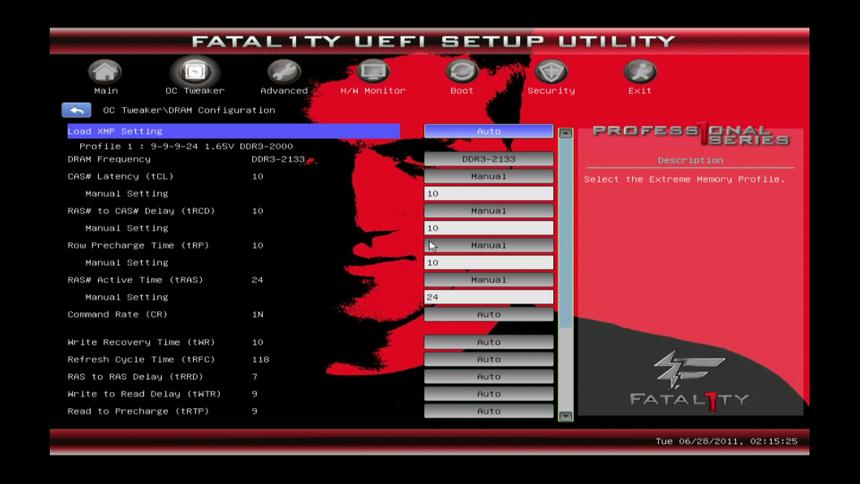The height and width of the screenshot is (484, 860).
Task: Select the RAS to RAS Delay (tRRD) label
Action: click(135, 376)
